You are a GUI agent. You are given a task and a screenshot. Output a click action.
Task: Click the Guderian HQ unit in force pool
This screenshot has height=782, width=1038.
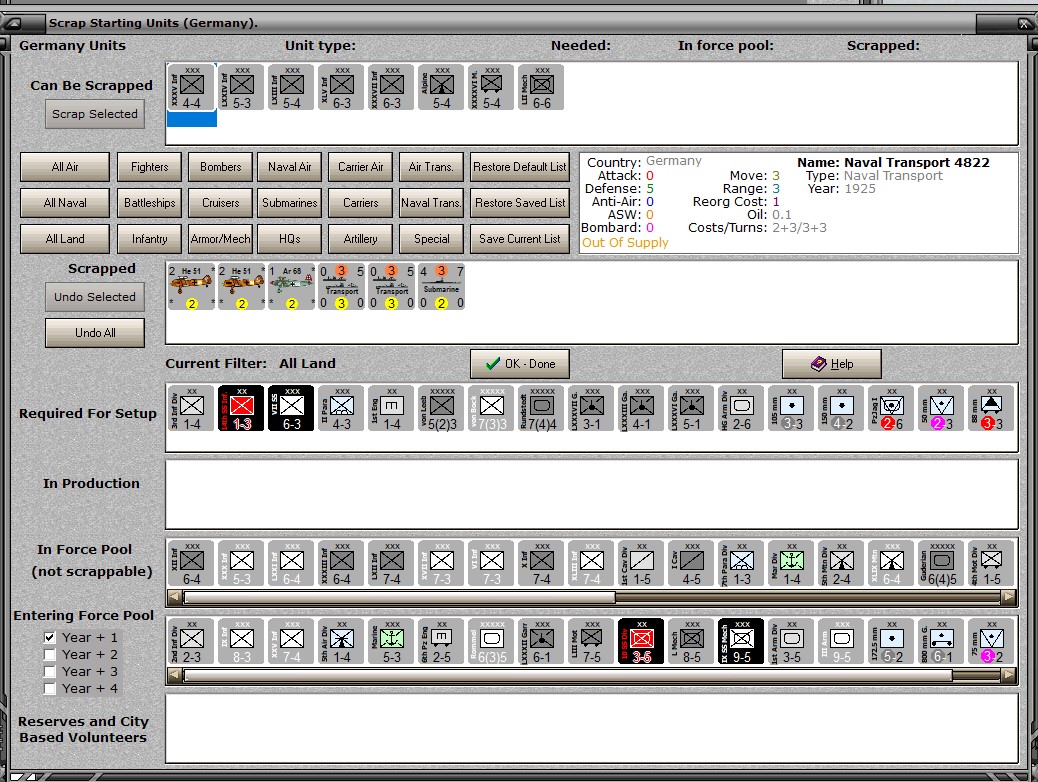tap(941, 562)
